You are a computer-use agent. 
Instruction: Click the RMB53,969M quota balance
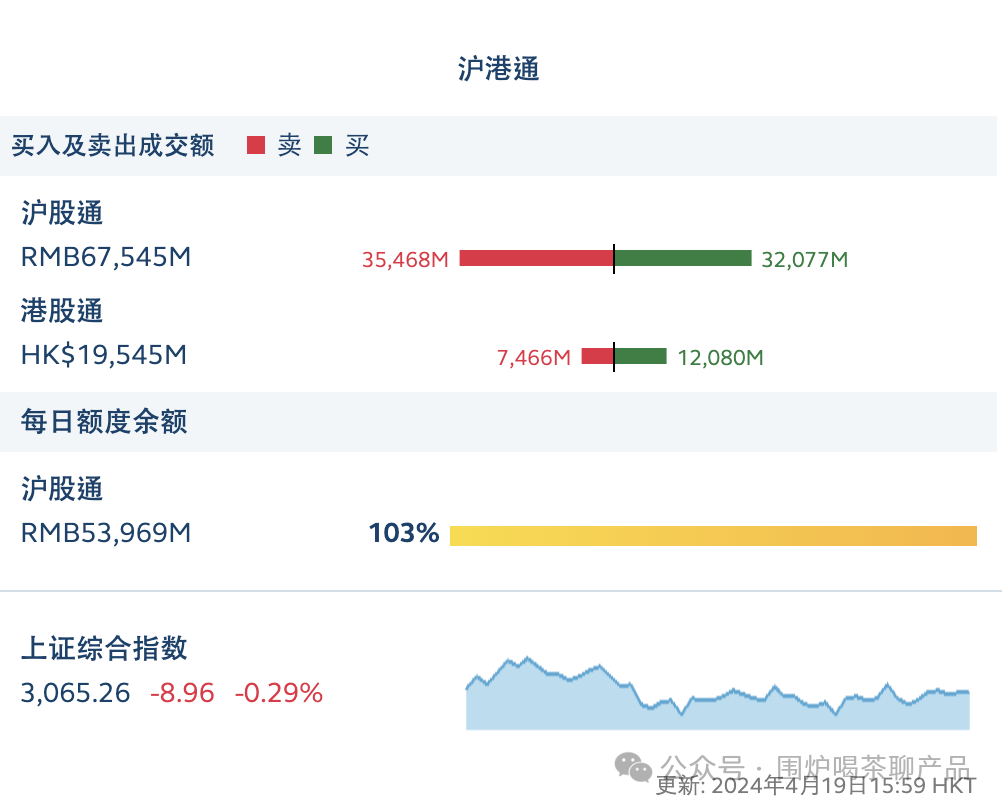point(106,533)
